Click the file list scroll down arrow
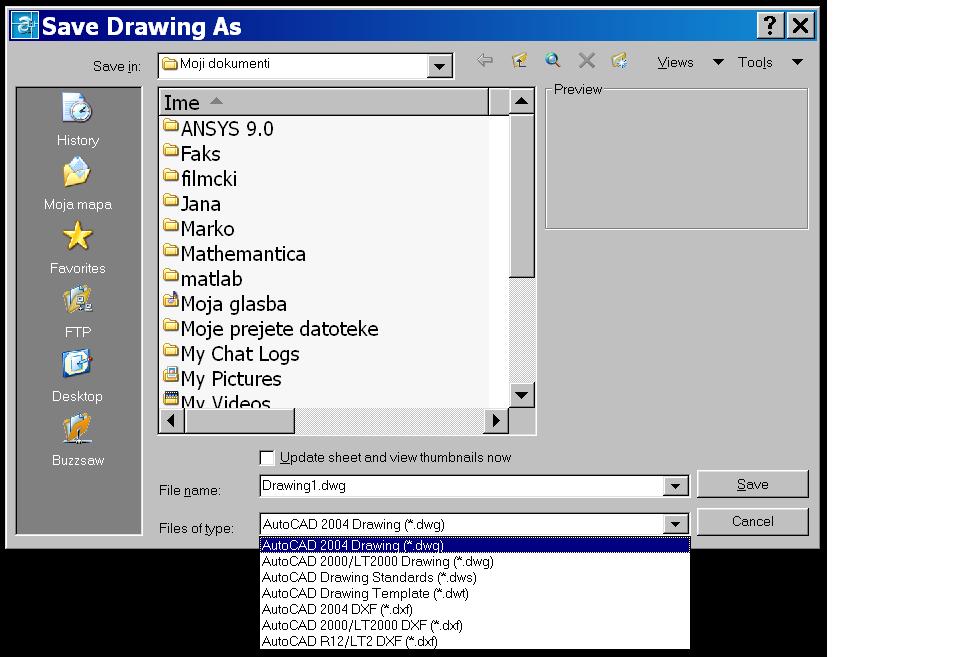This screenshot has width=960, height=657. coord(522,395)
